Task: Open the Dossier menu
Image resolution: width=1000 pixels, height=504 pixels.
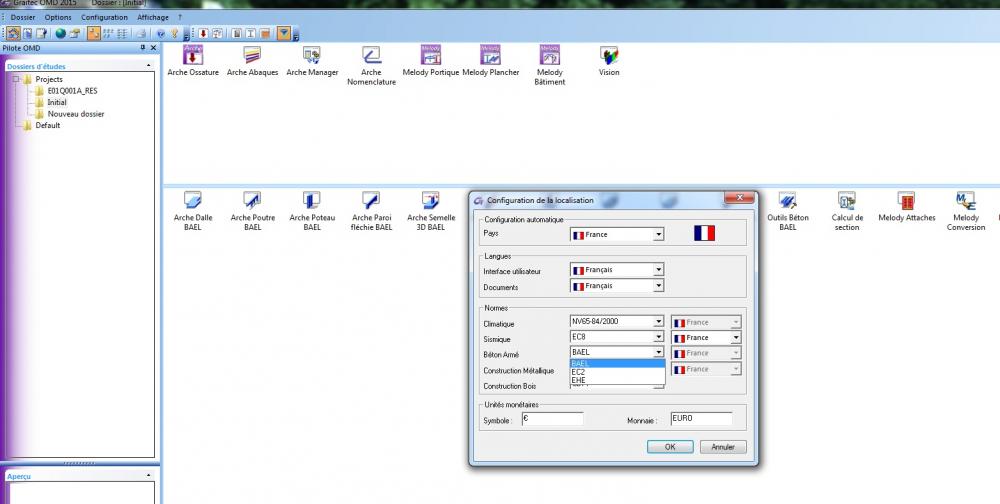Action: click(23, 17)
